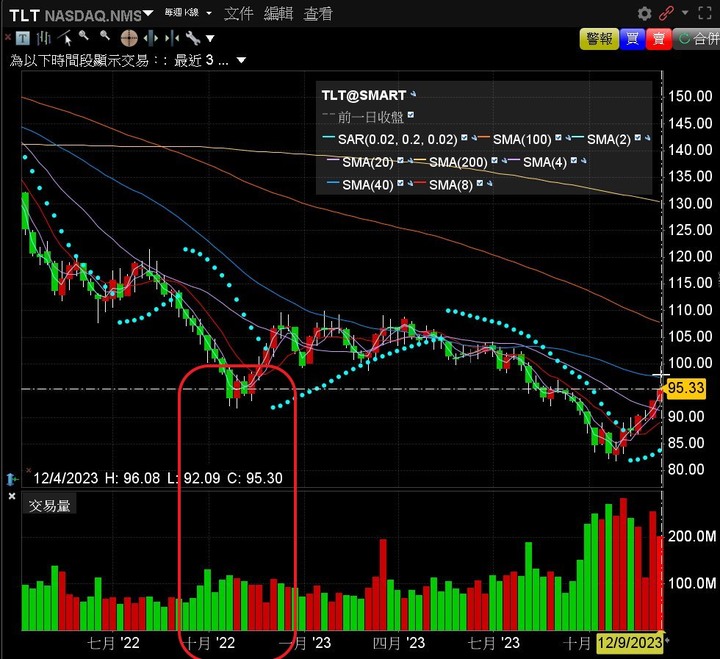The width and height of the screenshot is (720, 659).
Task: Edit SMA(40) via its wrench icon
Action: [x=411, y=184]
